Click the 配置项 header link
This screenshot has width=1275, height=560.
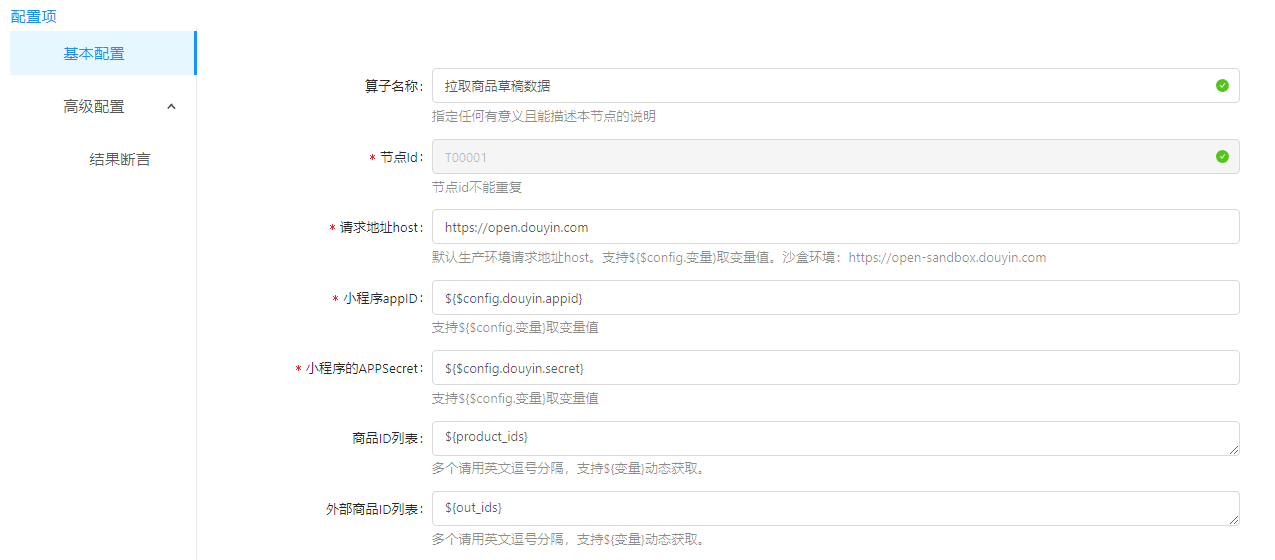[33, 16]
